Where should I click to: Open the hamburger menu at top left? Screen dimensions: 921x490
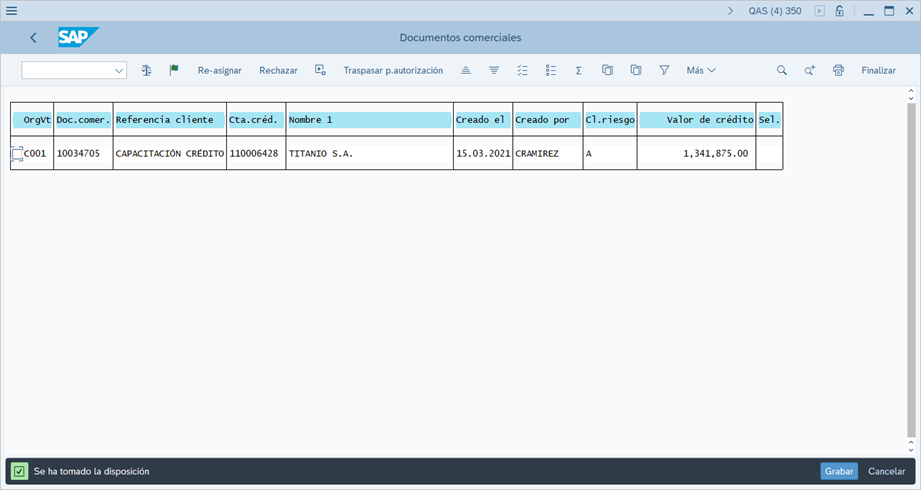pos(12,11)
